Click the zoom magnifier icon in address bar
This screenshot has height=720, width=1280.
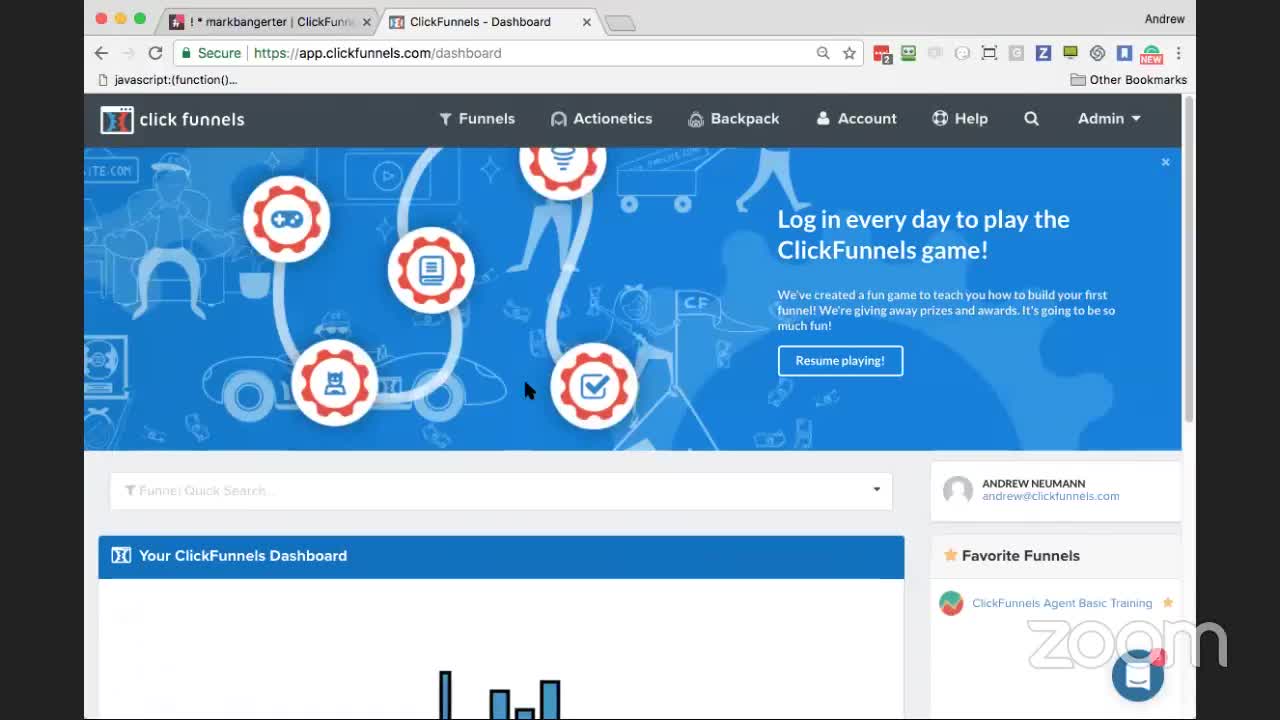[x=823, y=53]
